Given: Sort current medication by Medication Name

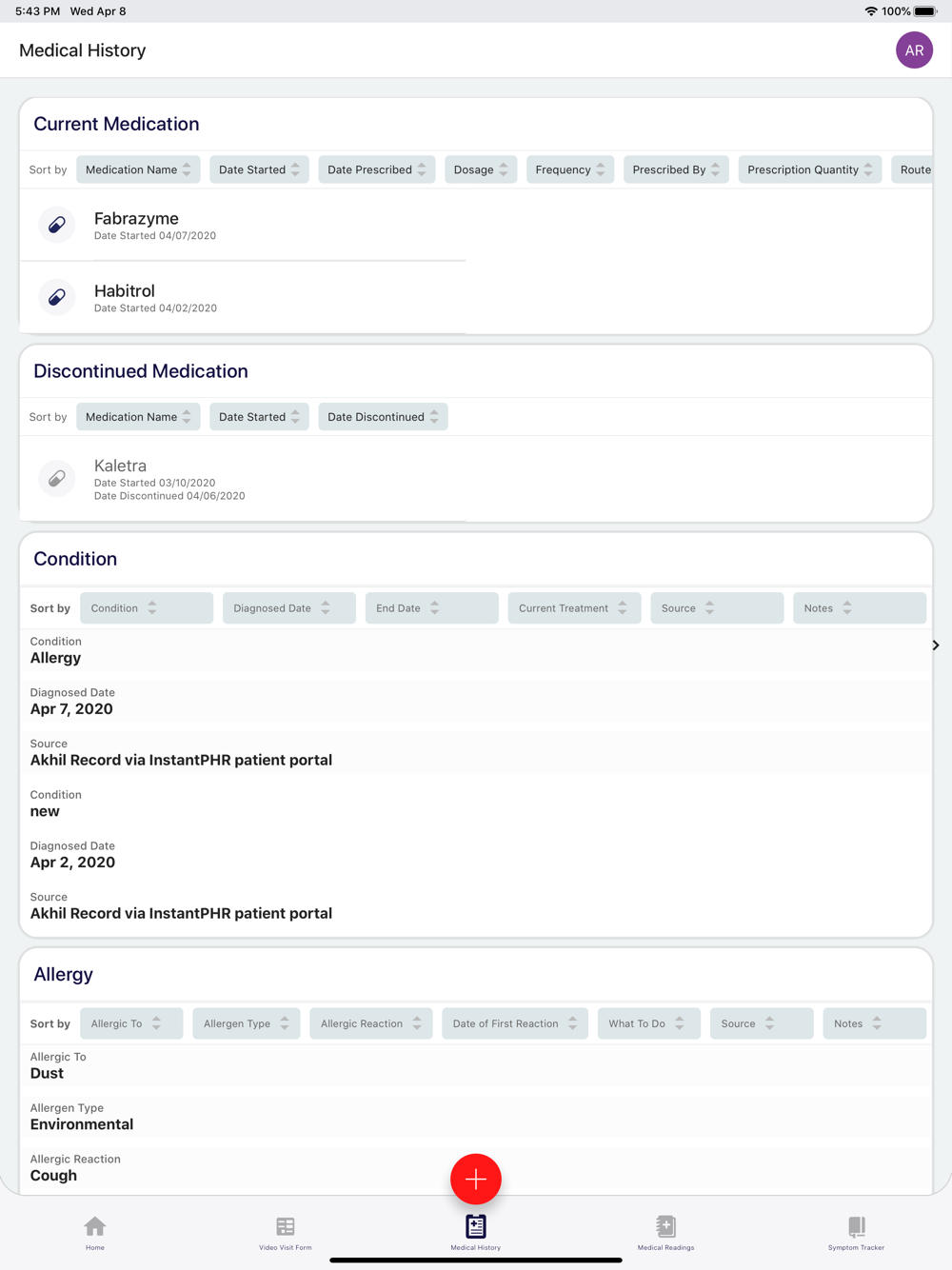Looking at the screenshot, I should click(x=138, y=169).
